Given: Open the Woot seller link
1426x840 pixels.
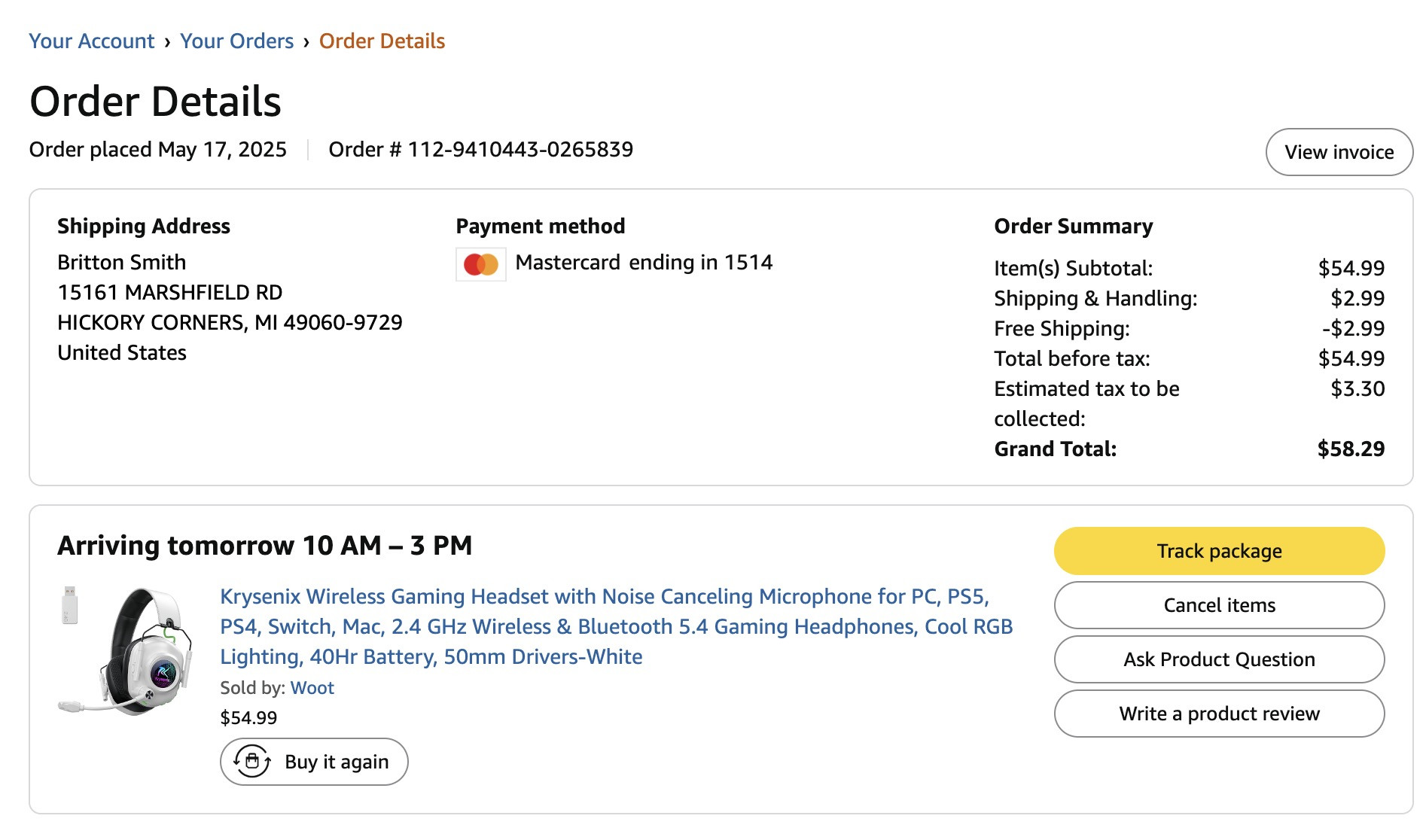Looking at the screenshot, I should pos(312,688).
